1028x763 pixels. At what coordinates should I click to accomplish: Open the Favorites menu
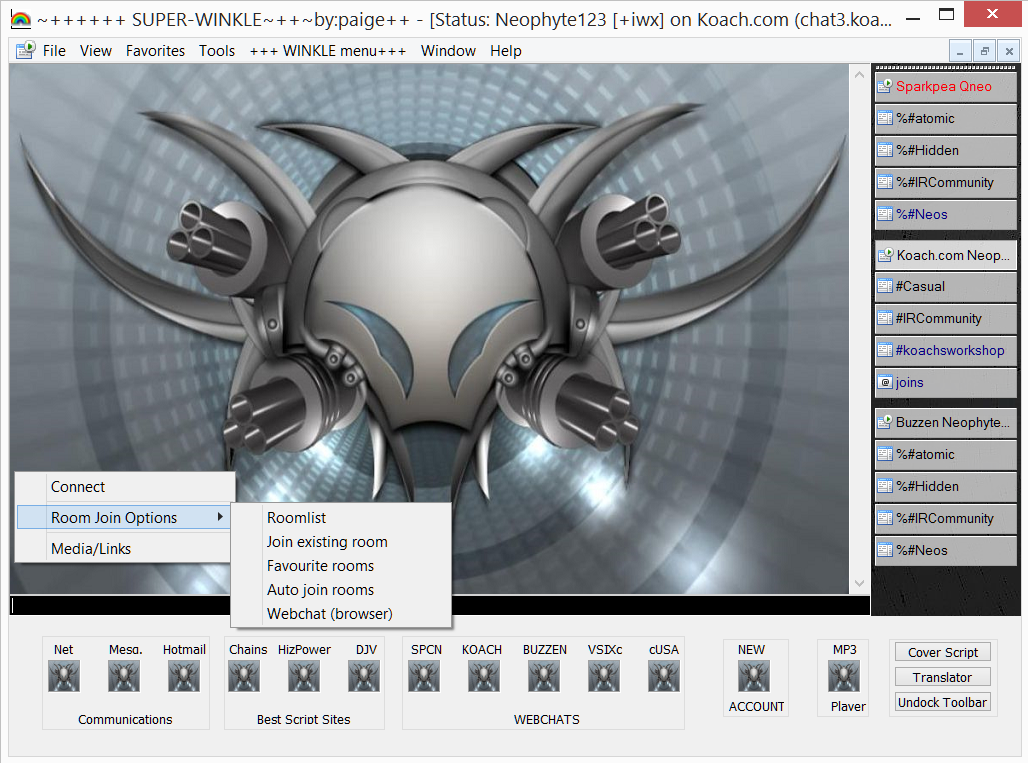(x=155, y=51)
